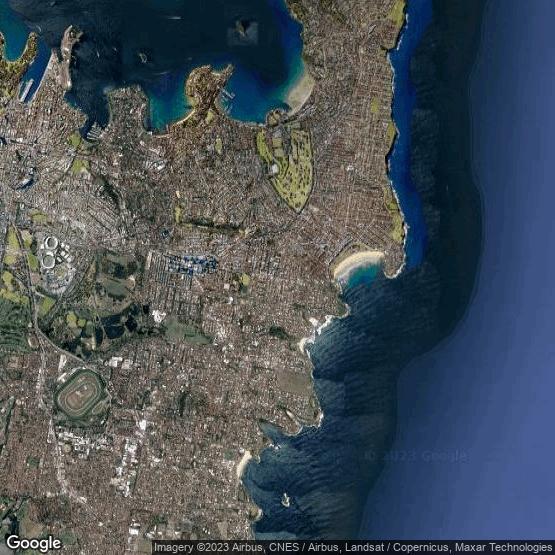
Task: Click the faint ©2023 Google watermark
Action: [415, 456]
